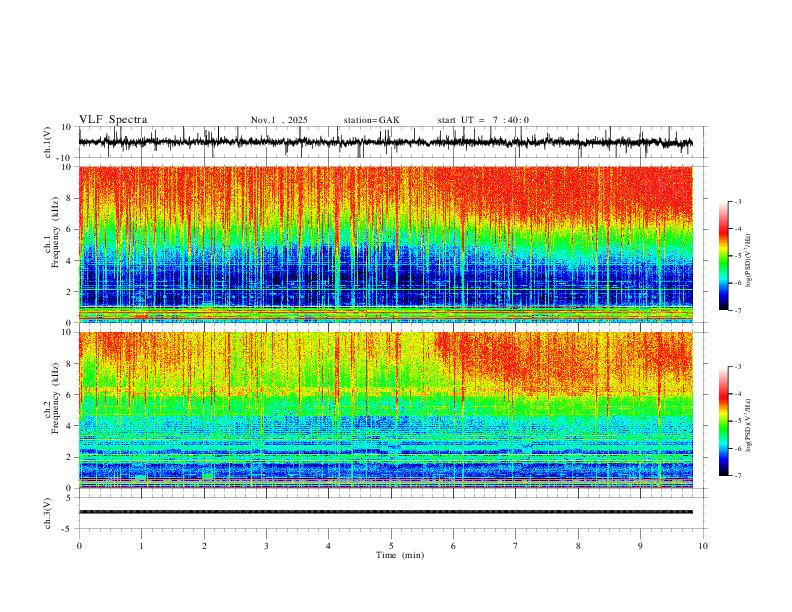Click the "ch.3(V)" axis label
The width and height of the screenshot is (792, 612).
(x=48, y=513)
